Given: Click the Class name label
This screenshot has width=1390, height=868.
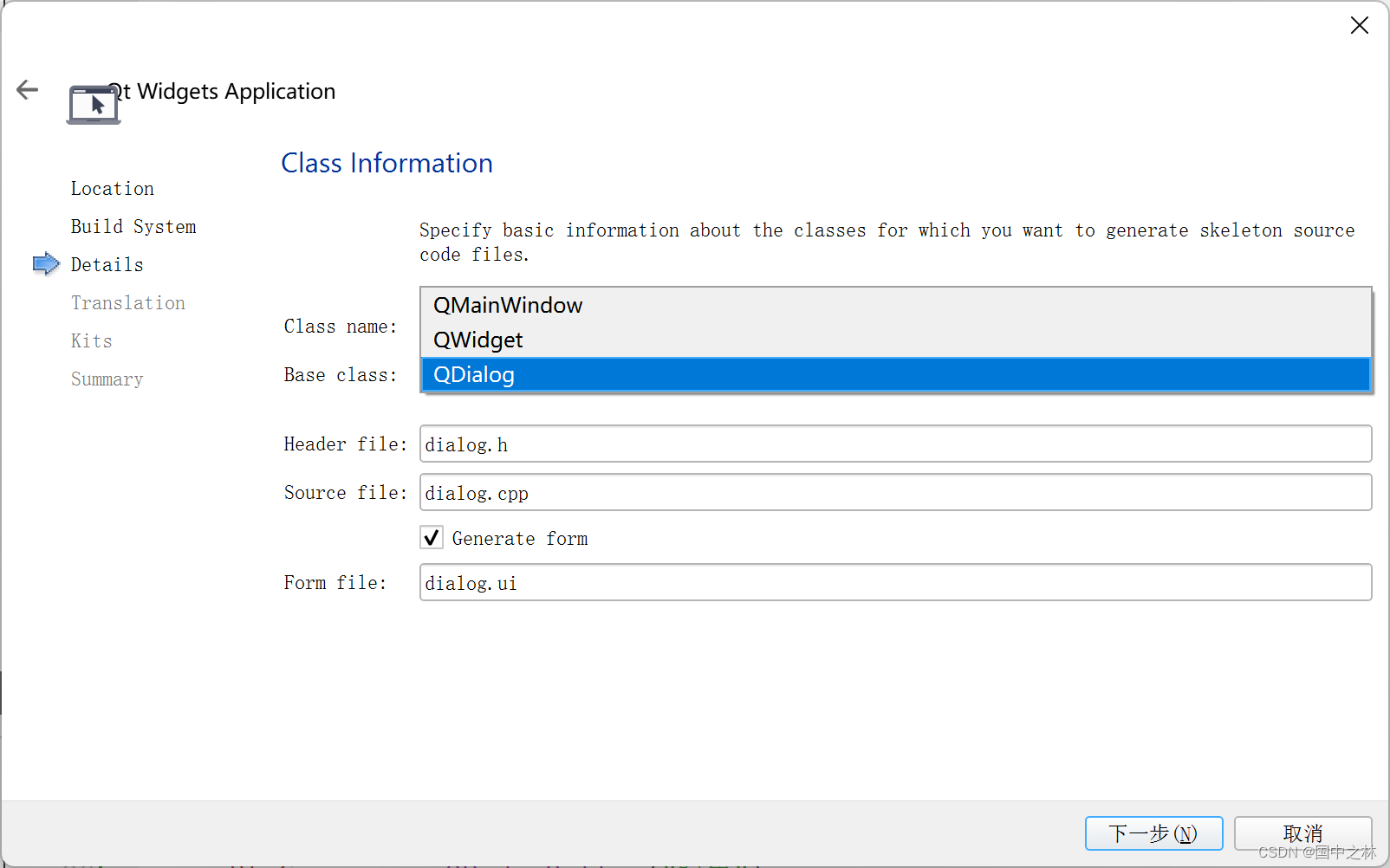Looking at the screenshot, I should (341, 326).
